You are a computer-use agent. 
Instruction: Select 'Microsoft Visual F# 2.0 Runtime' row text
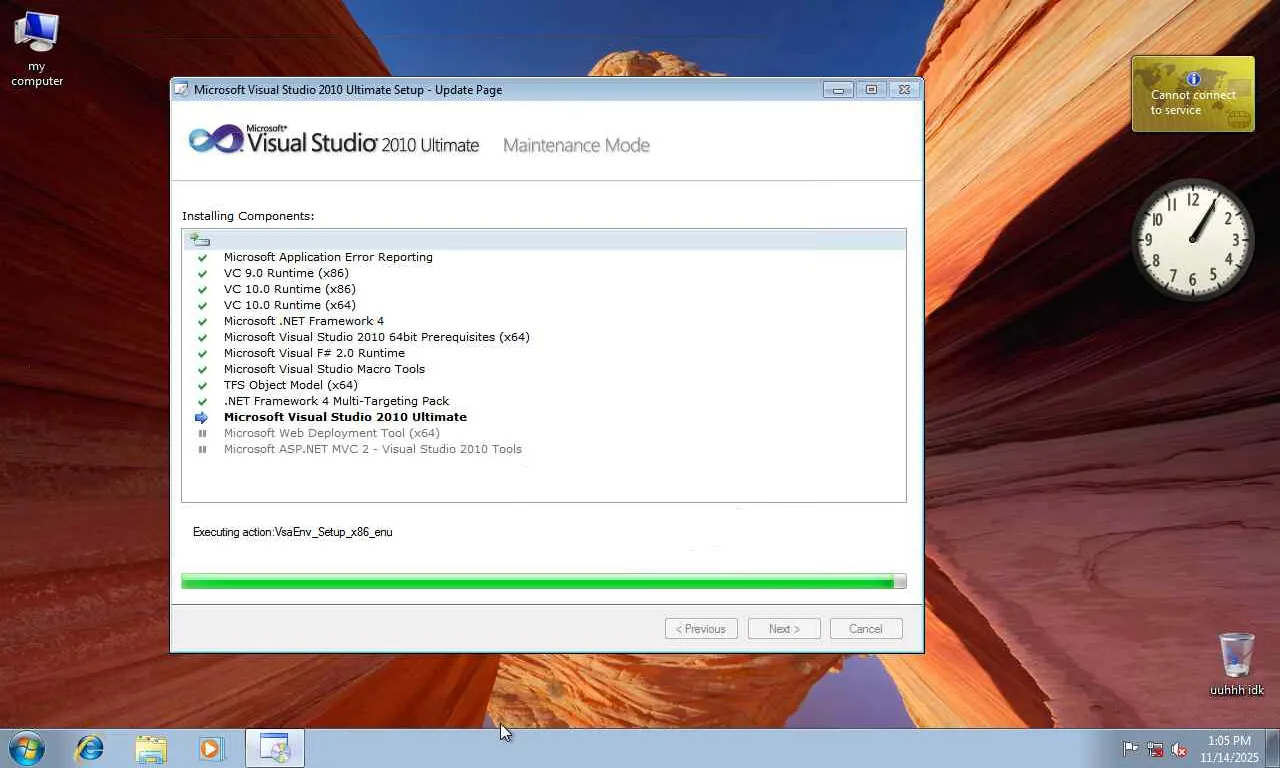tap(314, 353)
